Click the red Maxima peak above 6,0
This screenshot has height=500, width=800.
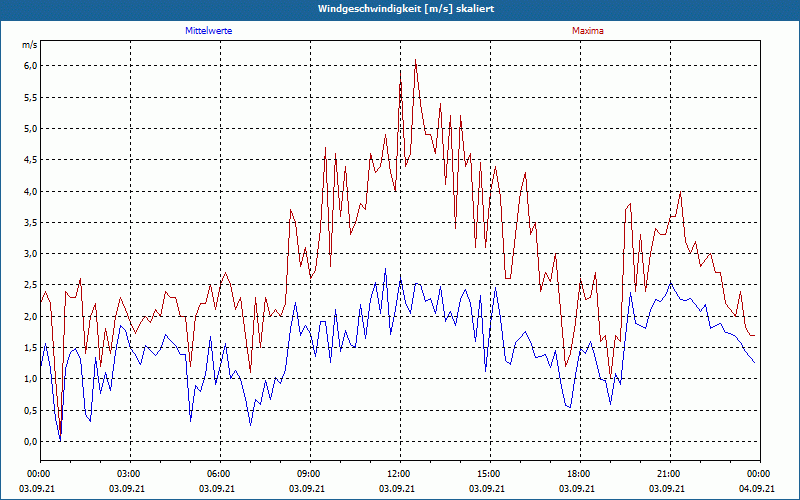[x=415, y=60]
